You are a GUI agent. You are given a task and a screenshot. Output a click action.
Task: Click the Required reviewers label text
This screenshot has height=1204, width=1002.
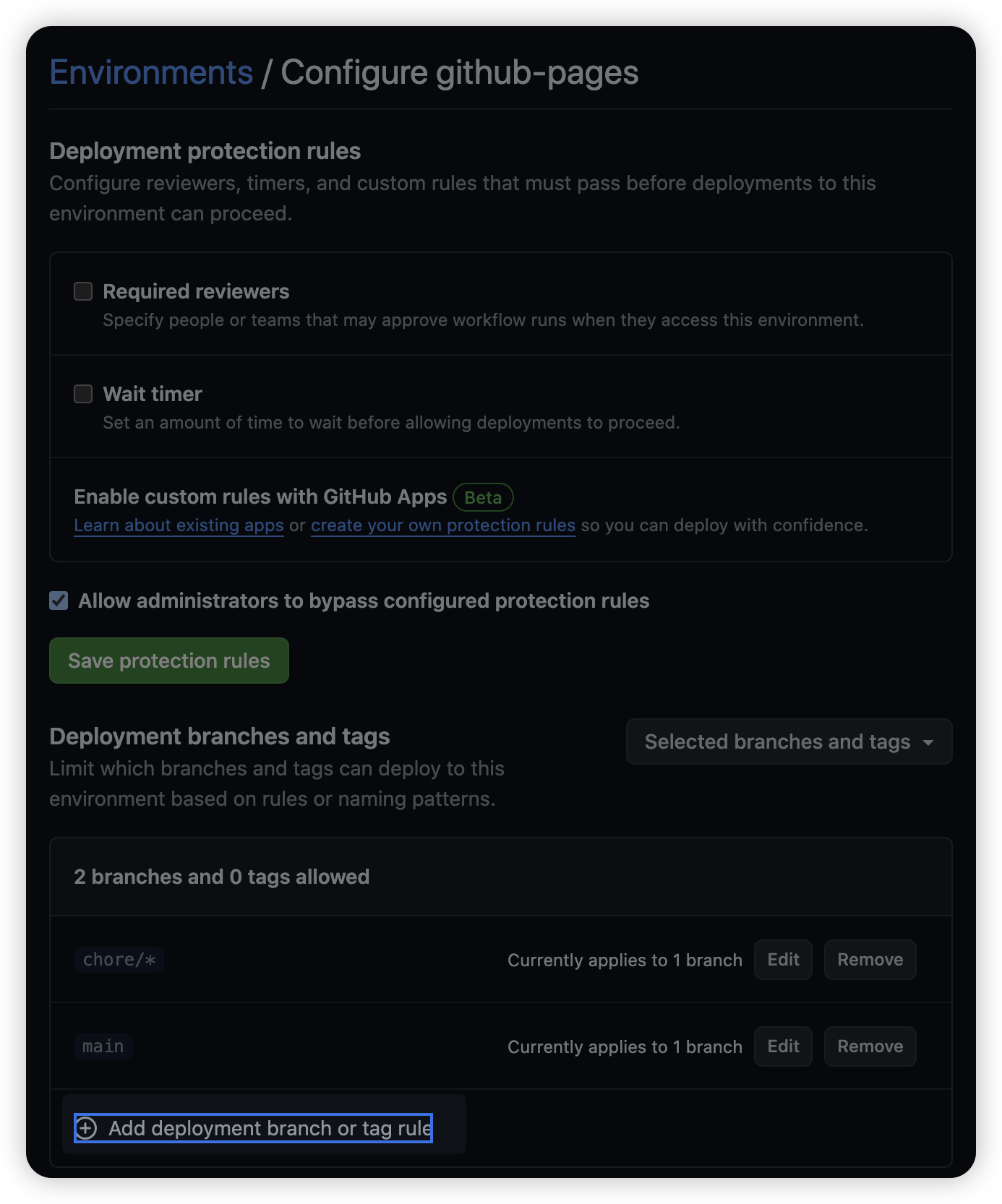[196, 291]
